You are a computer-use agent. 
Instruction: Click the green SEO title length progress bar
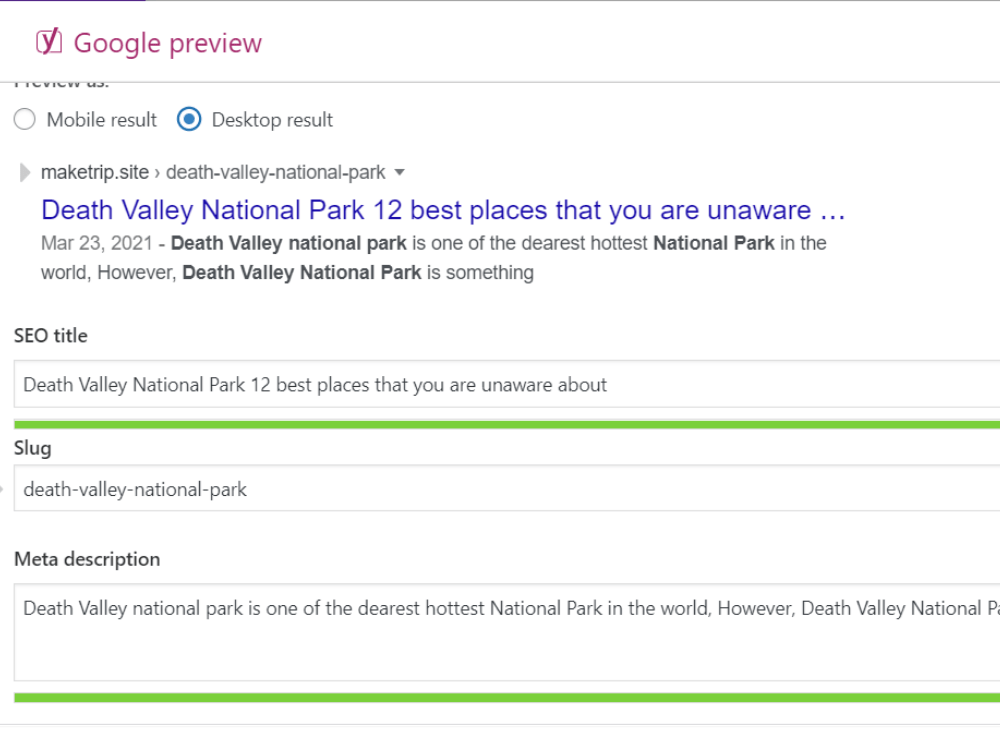507,425
